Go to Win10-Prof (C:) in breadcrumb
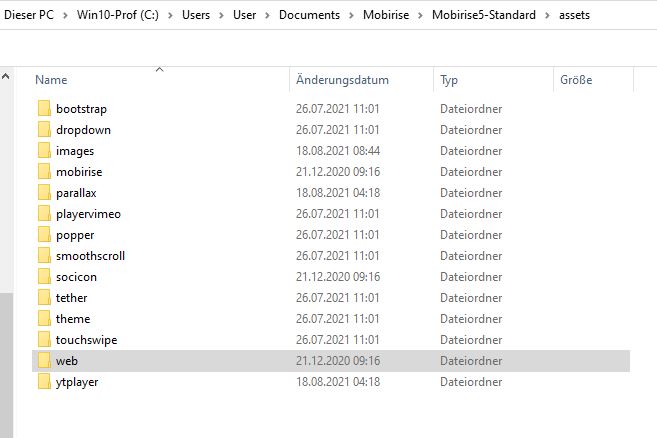Screen dimensions: 657x438 pyautogui.click(x=118, y=15)
